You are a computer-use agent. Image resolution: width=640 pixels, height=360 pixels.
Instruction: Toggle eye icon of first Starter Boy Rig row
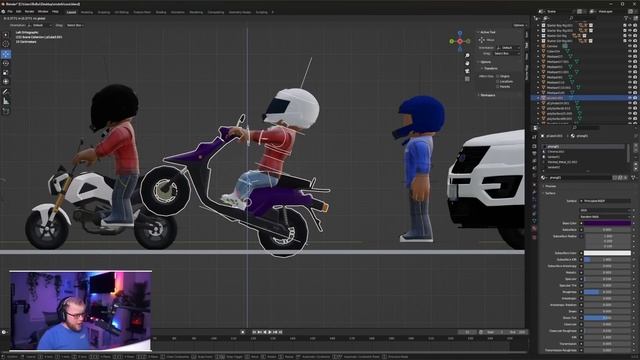tap(630, 25)
